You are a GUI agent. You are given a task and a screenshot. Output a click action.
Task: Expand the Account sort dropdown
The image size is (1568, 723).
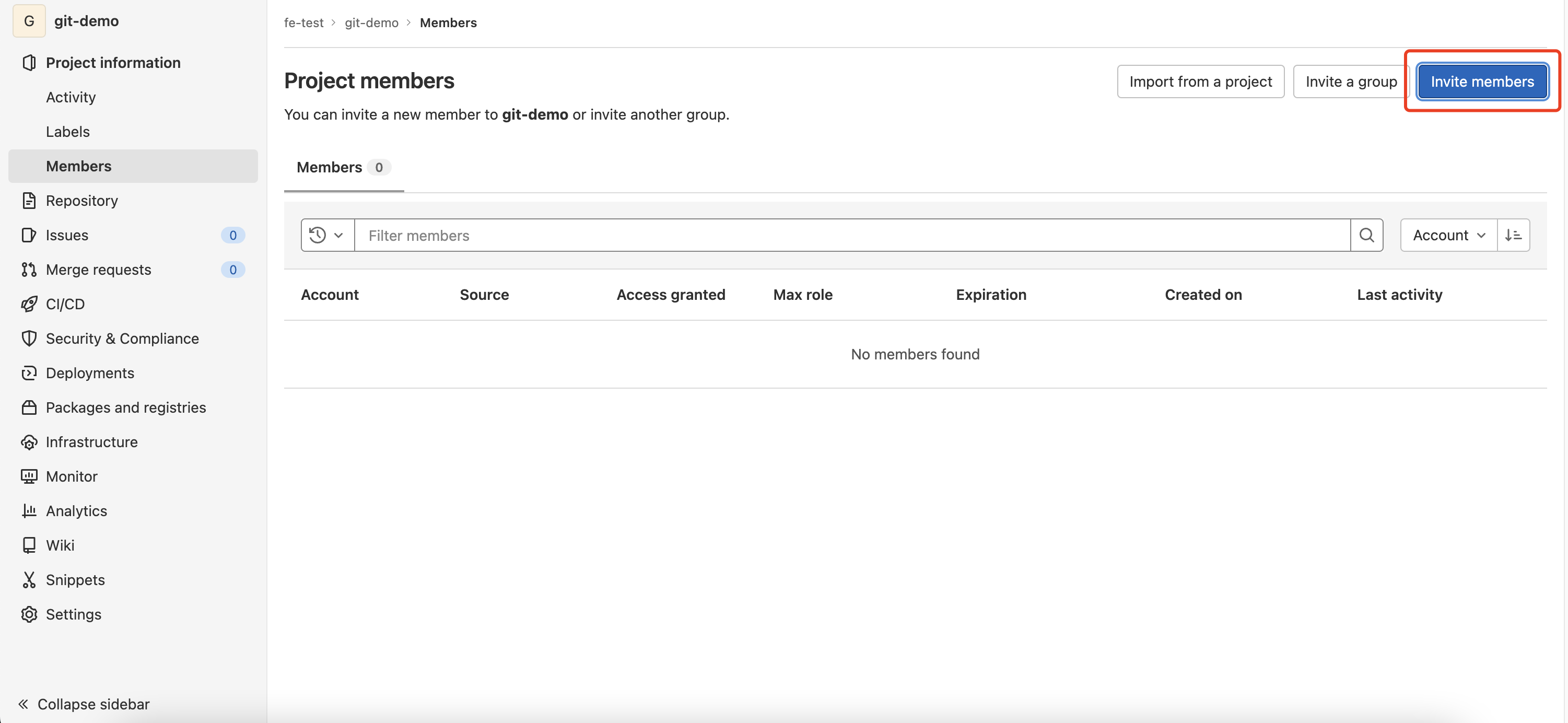[x=1448, y=235]
